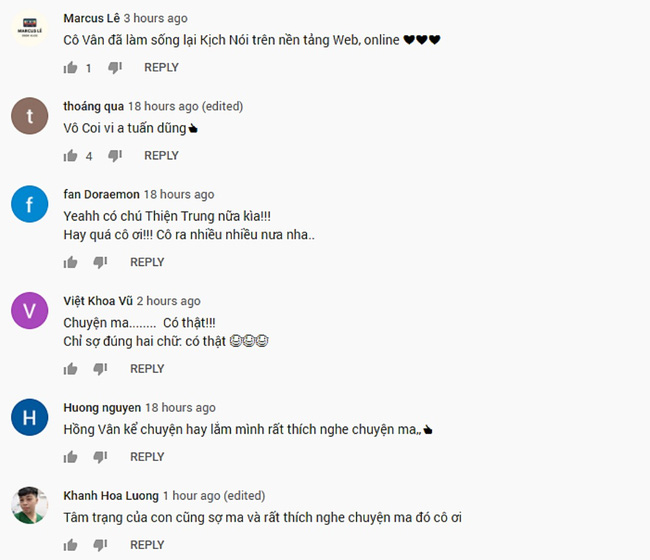
Task: Reply to thoáng qua's comment
Action: (x=161, y=155)
